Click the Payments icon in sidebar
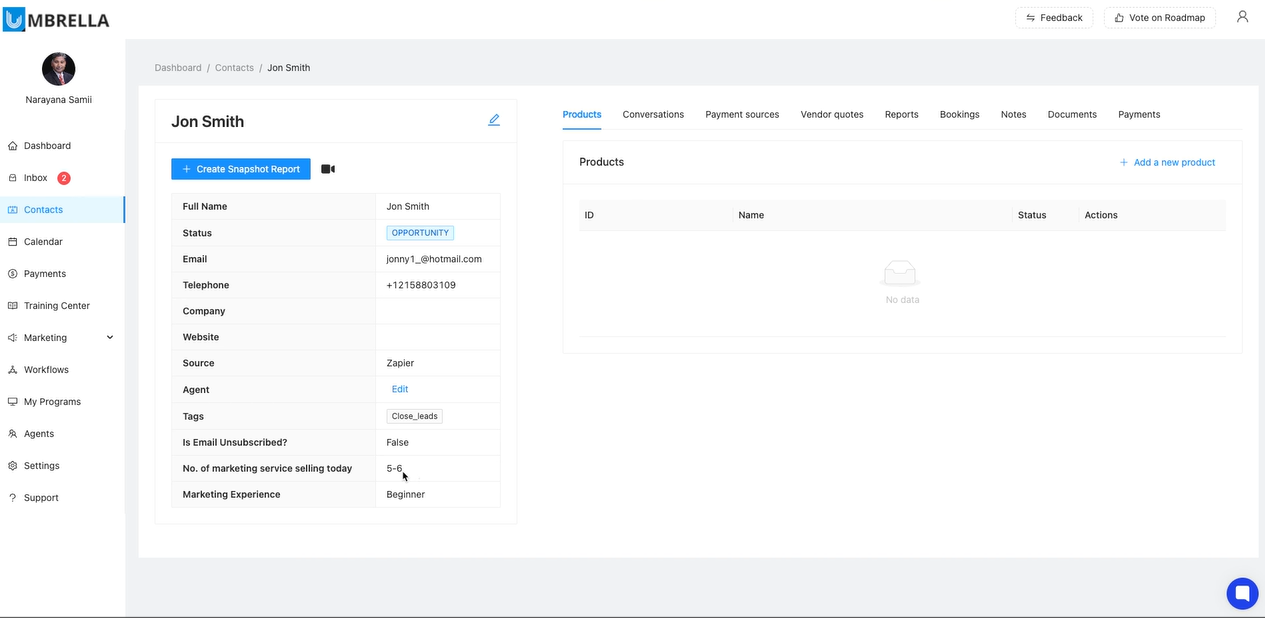This screenshot has width=1265, height=618. pos(13,274)
